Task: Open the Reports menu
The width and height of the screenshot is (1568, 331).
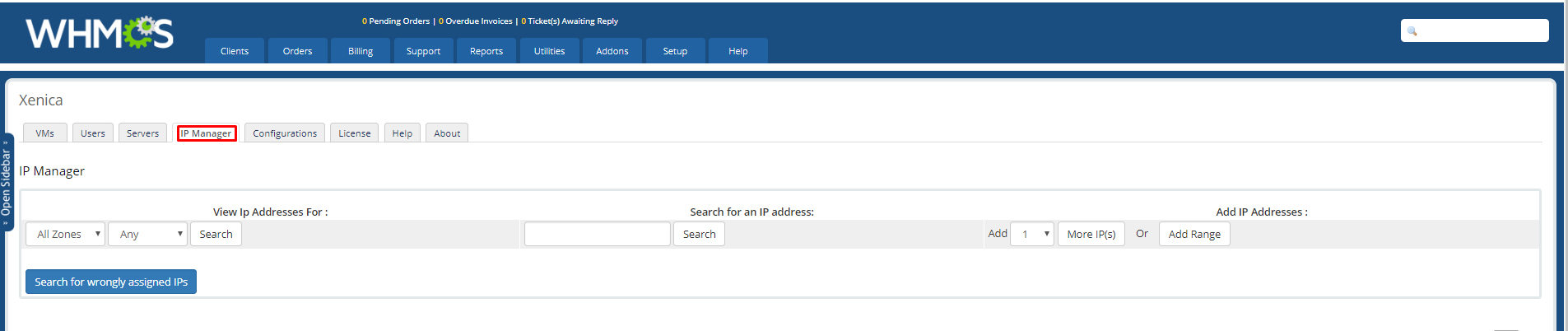Action: tap(486, 51)
